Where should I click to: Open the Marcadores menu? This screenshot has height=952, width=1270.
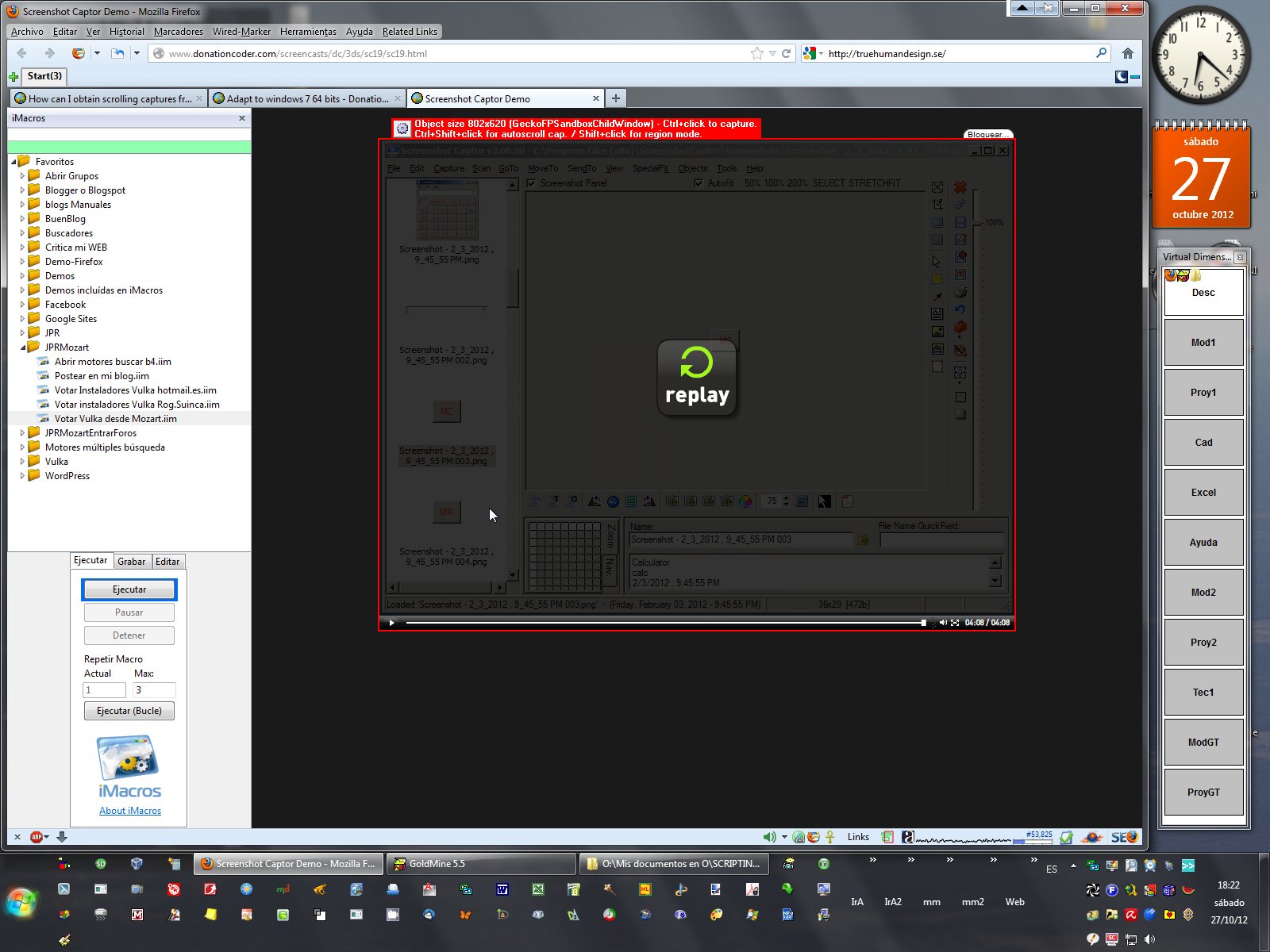[x=179, y=32]
